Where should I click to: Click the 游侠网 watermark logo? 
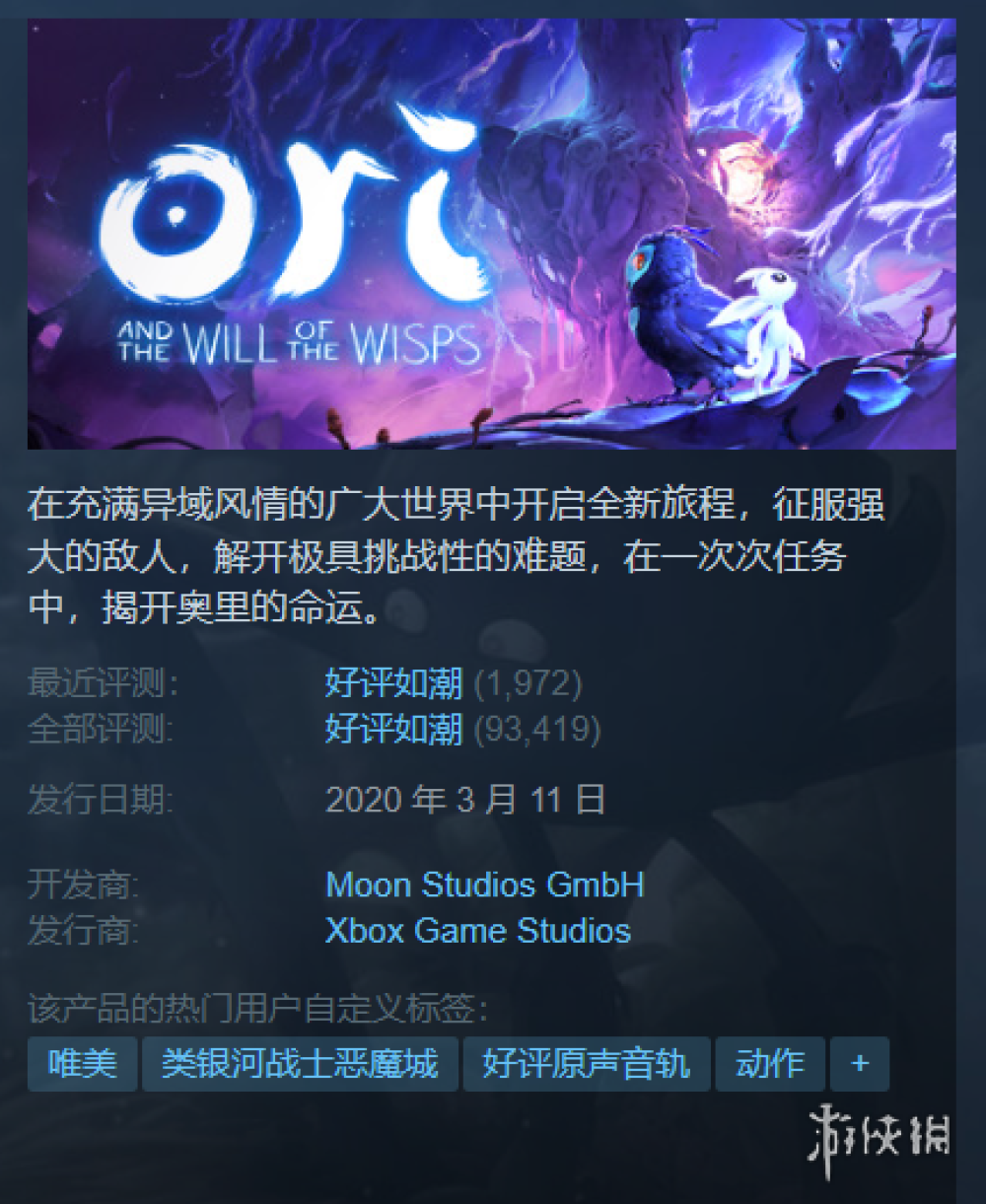coord(880,1131)
